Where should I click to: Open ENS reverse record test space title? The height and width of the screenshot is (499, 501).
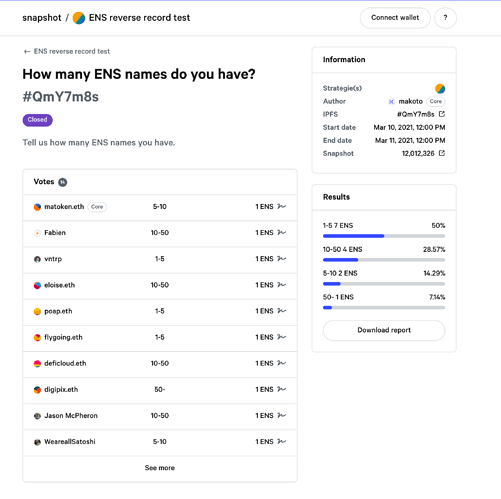(139, 18)
